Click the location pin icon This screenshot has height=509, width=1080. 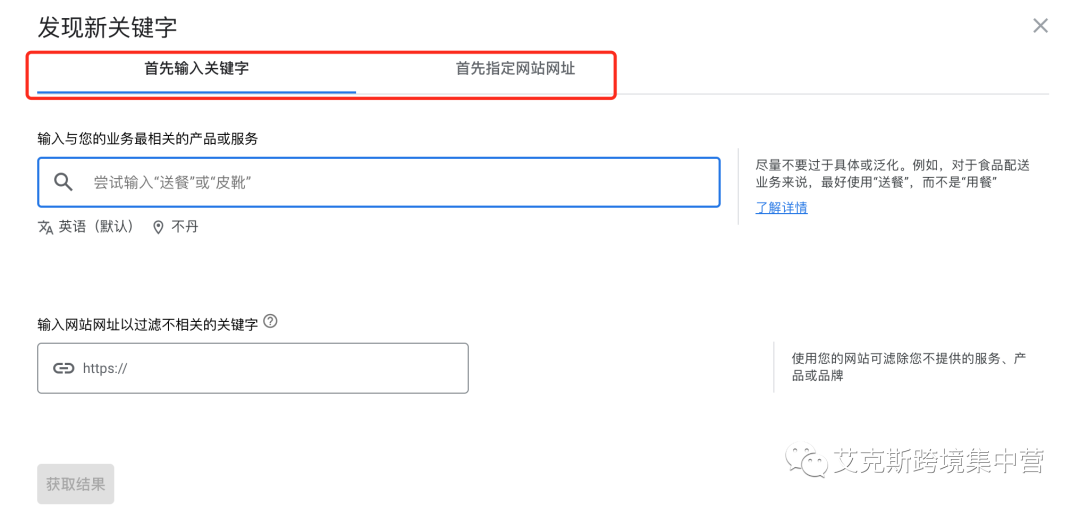(158, 227)
